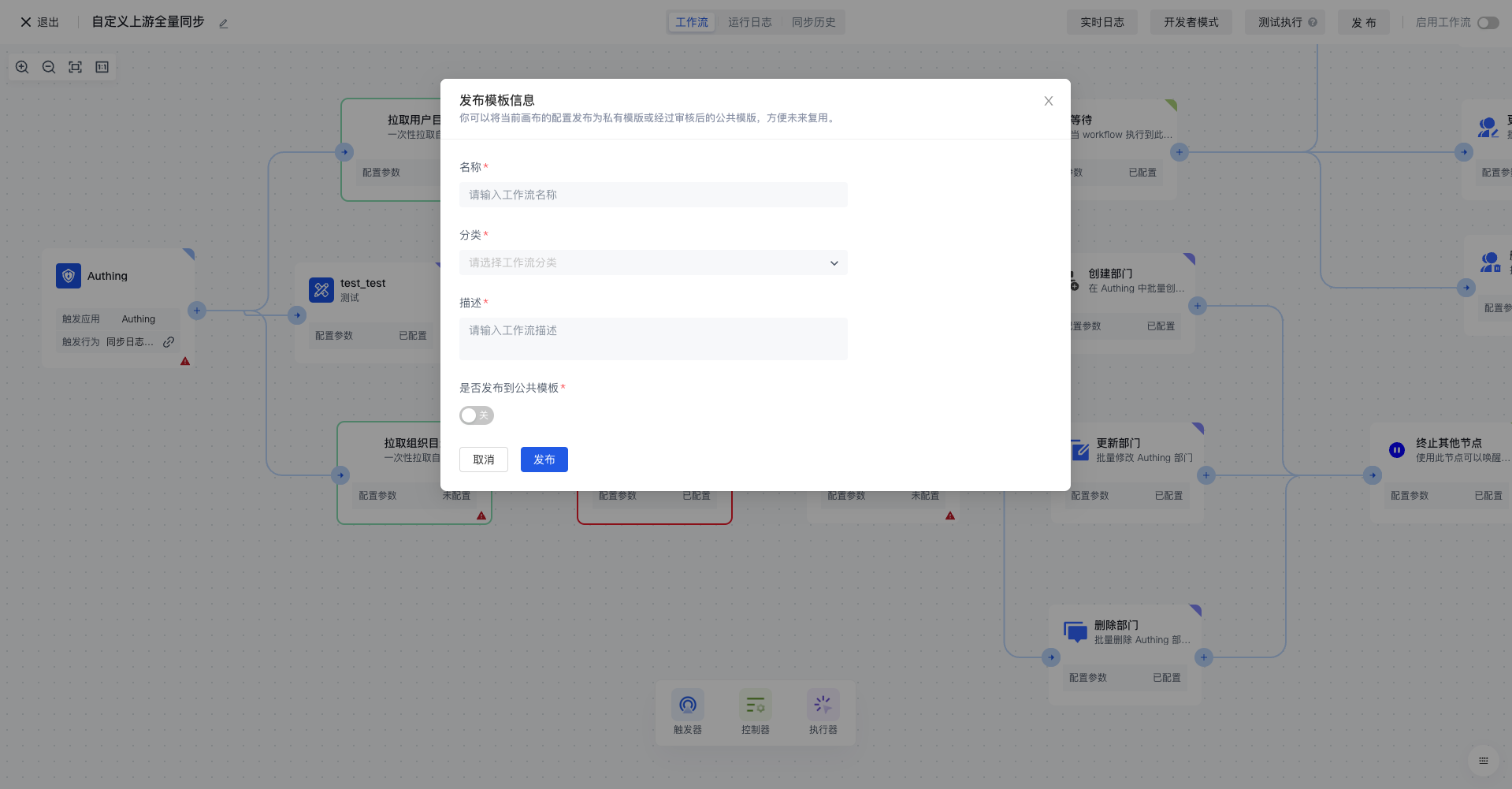Click the zoom out magnifier icon
Screen dimensions: 1512x789
49,67
